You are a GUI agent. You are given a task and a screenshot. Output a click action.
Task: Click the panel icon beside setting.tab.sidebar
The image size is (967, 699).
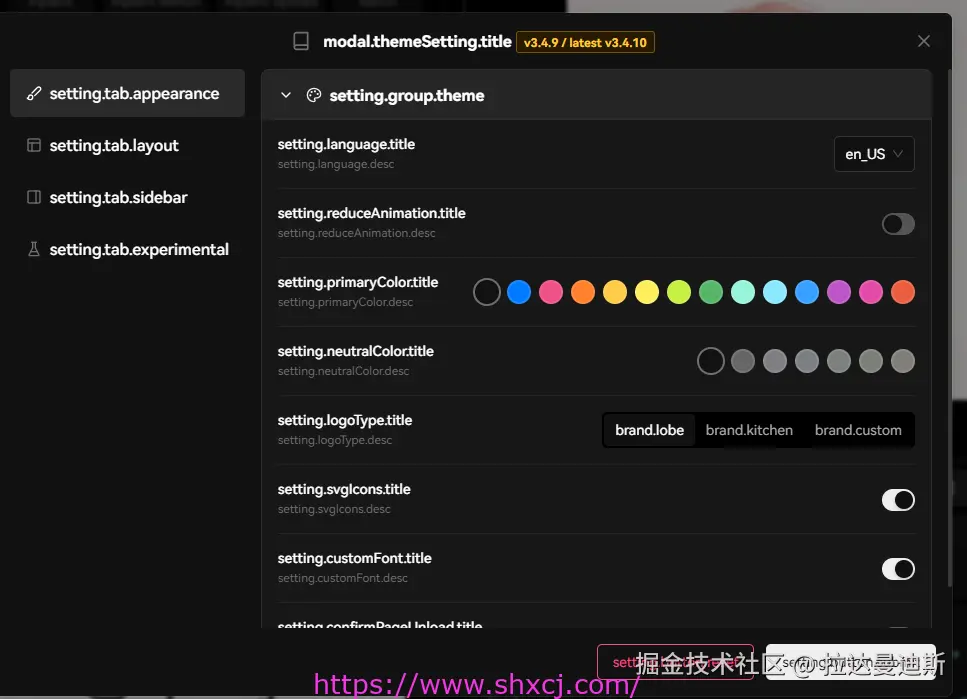click(x=34, y=197)
